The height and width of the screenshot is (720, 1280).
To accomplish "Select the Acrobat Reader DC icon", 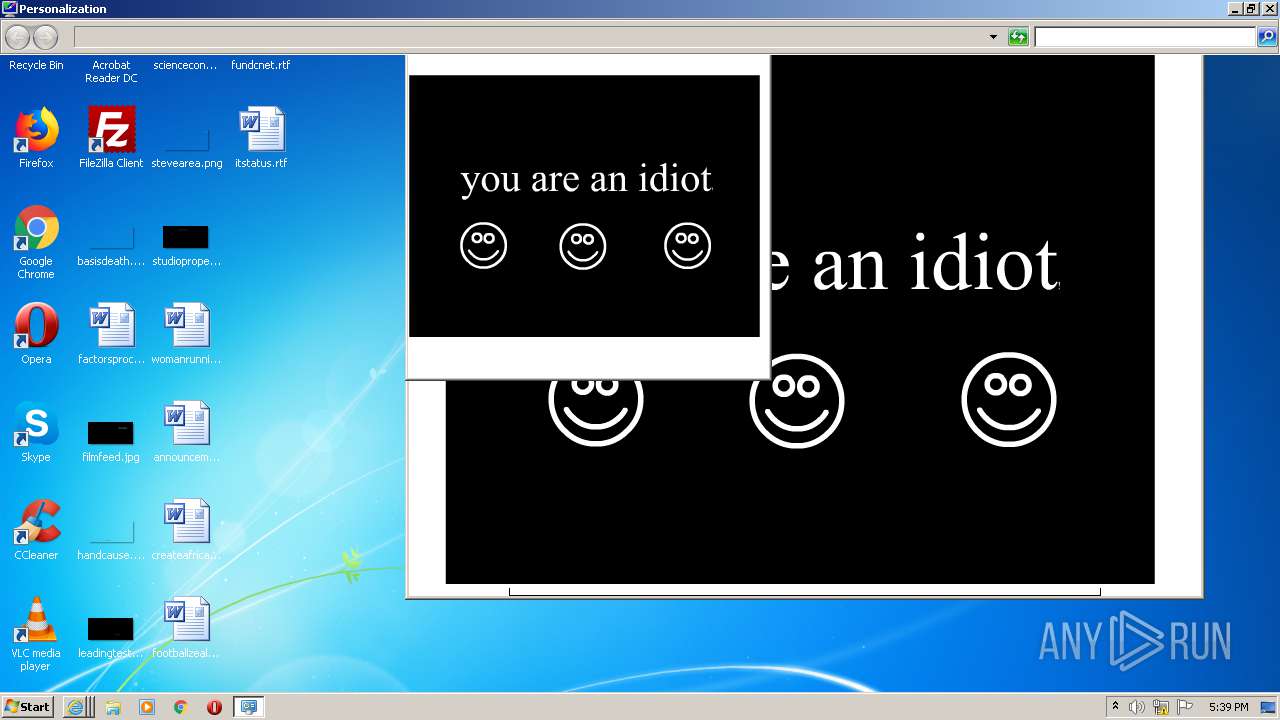I will click(x=111, y=71).
